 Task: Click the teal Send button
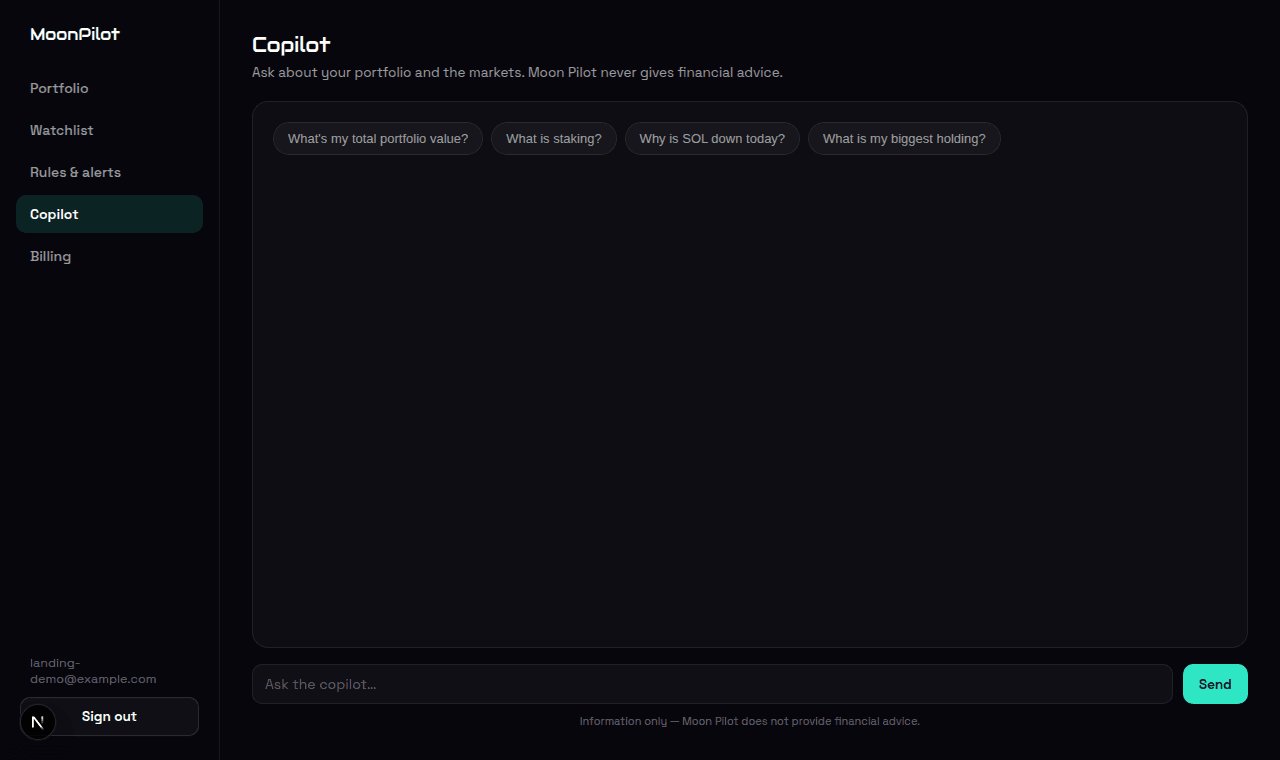(x=1215, y=684)
